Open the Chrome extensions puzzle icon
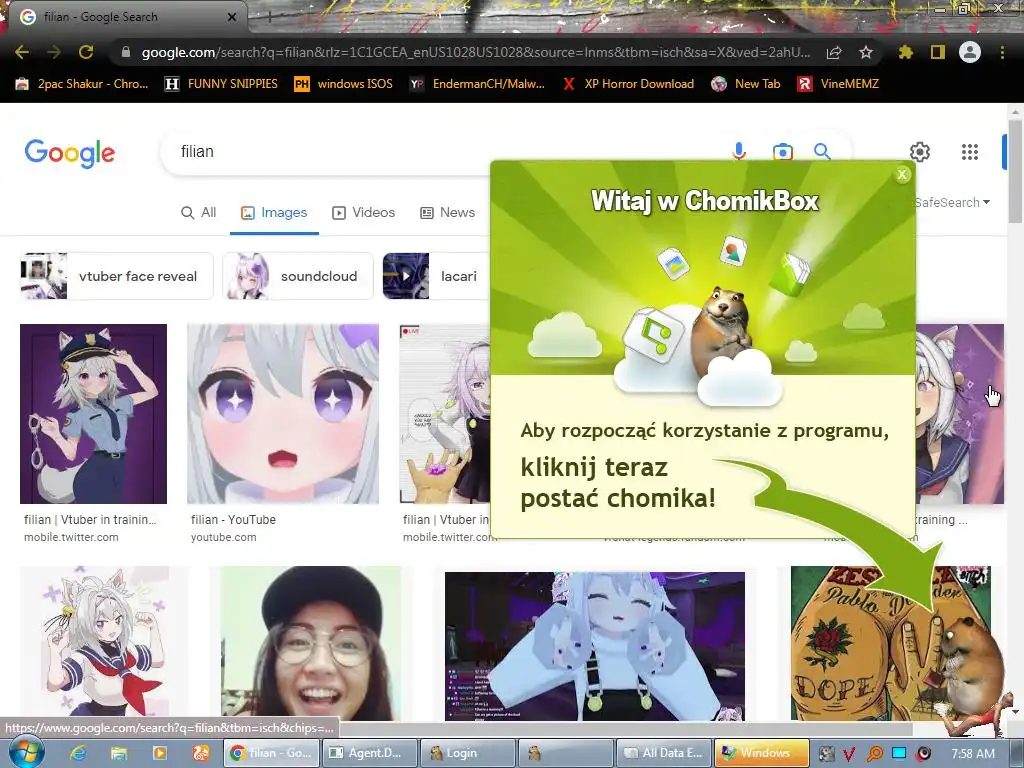This screenshot has height=768, width=1024. [x=905, y=52]
